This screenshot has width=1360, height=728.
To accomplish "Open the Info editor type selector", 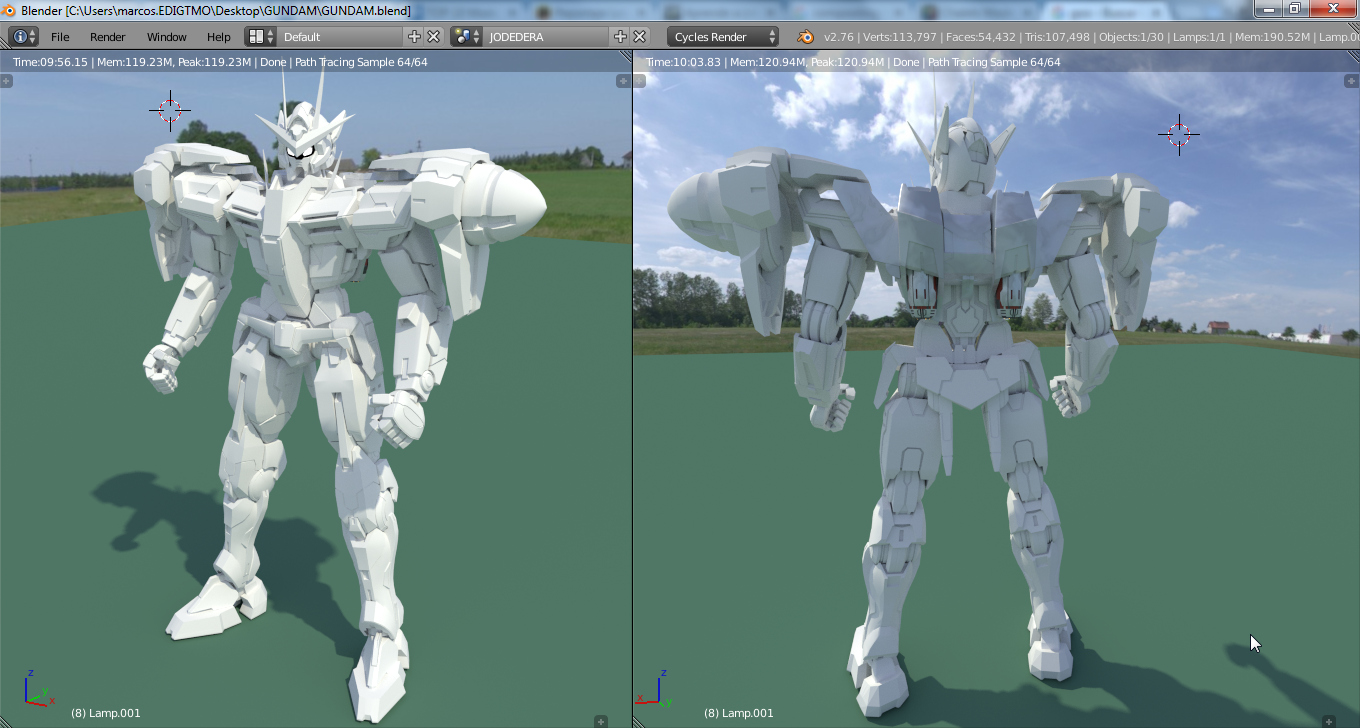I will pos(24,37).
